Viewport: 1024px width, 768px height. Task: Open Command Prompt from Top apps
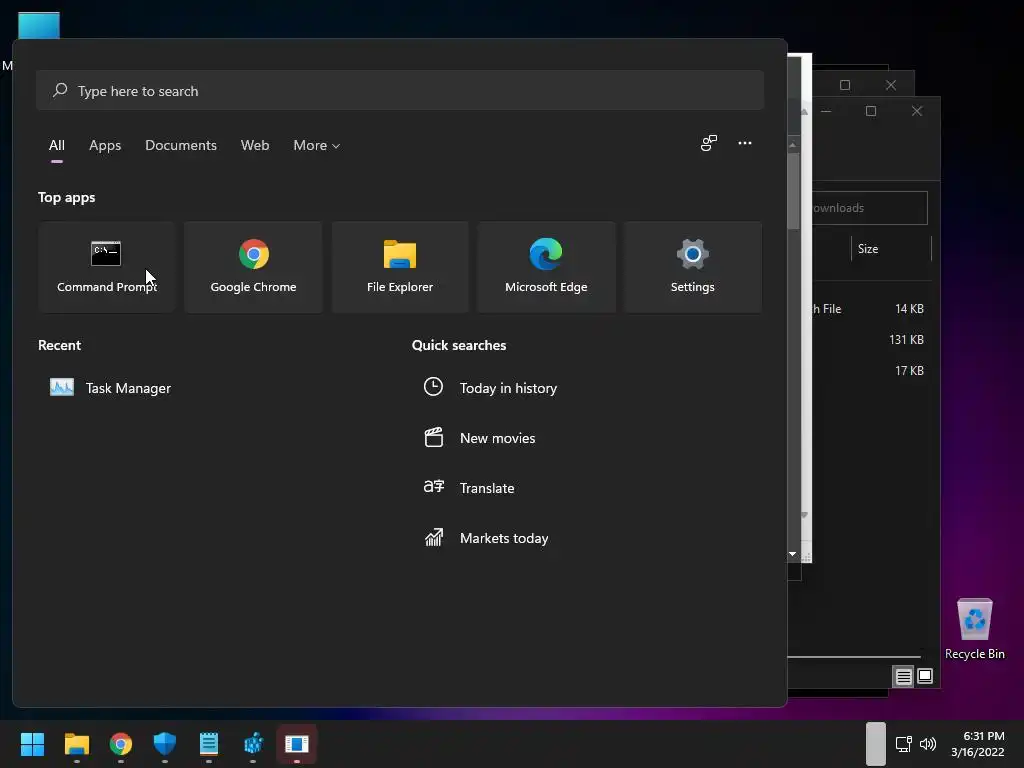106,267
